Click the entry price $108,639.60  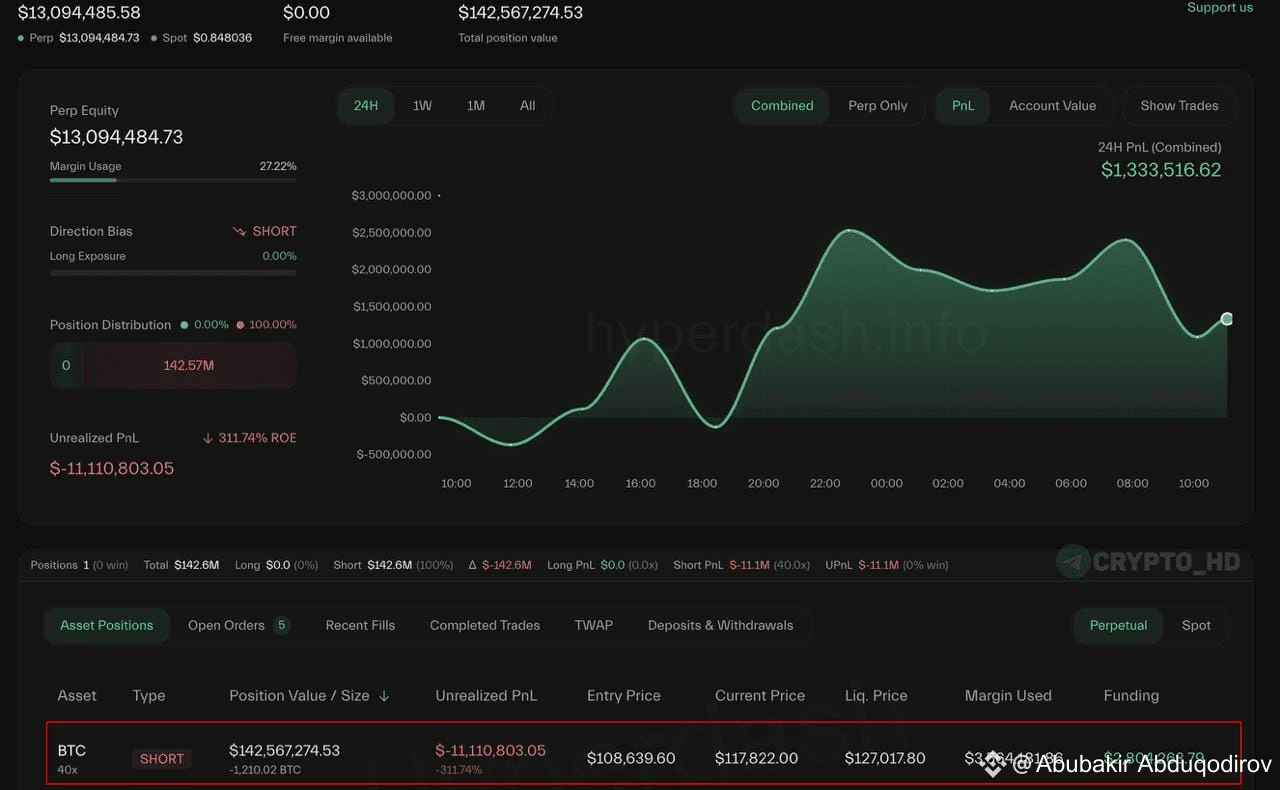click(x=631, y=758)
